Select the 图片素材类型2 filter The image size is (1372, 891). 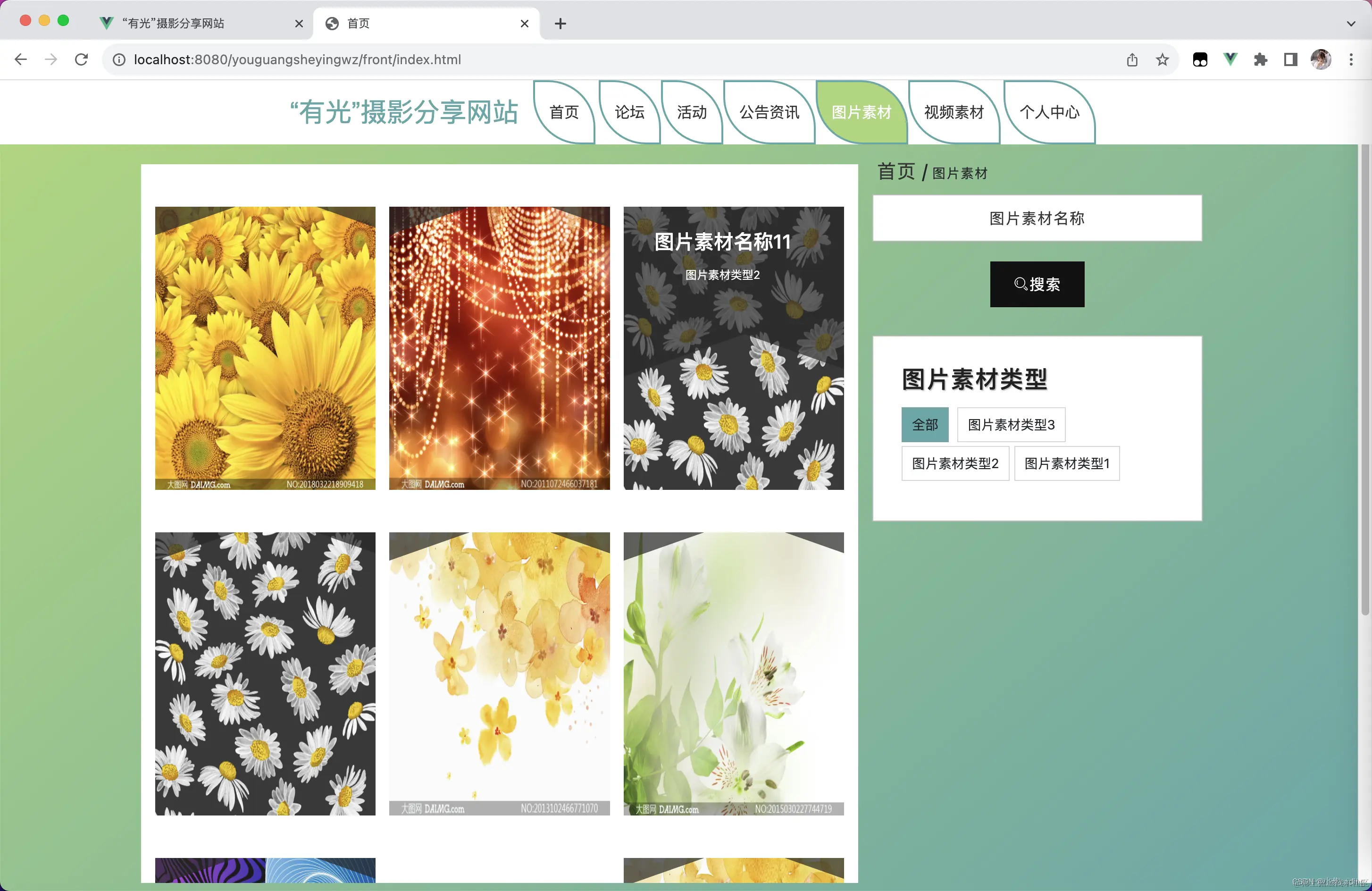[x=954, y=463]
